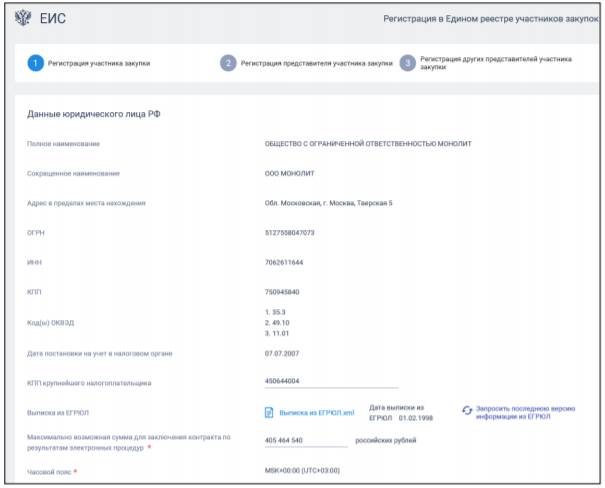Click the maximum contract sum field 405 464 540
The height and width of the screenshot is (488, 605).
click(305, 440)
